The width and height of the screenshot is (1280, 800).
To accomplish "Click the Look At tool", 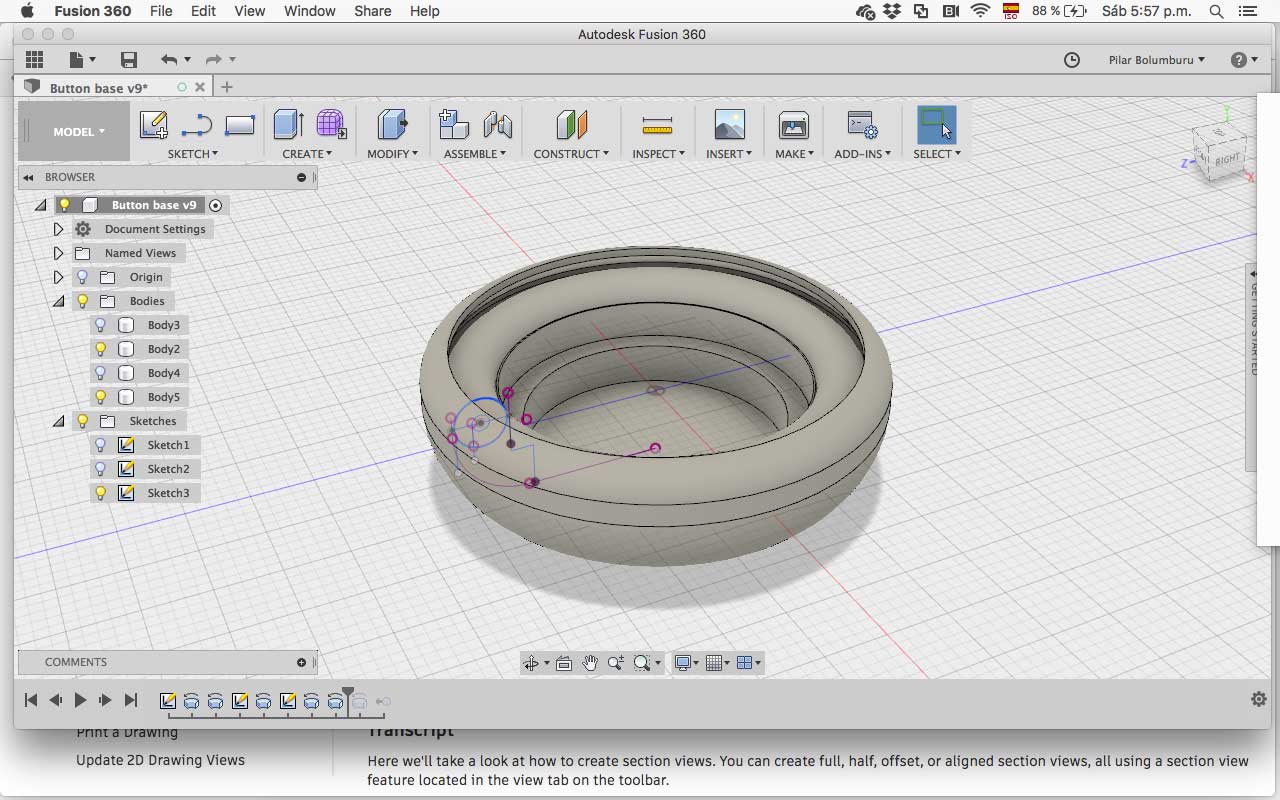I will point(564,663).
